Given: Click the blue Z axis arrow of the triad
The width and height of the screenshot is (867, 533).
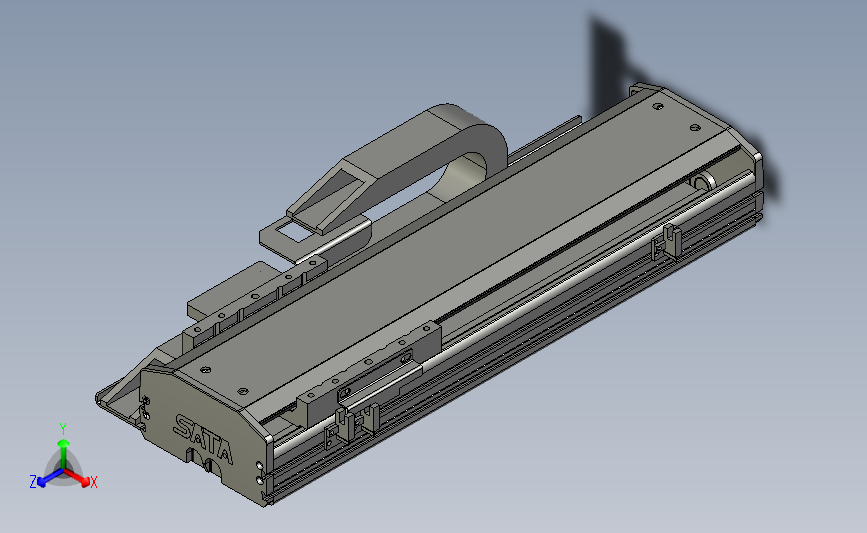Looking at the screenshot, I should click(50, 479).
